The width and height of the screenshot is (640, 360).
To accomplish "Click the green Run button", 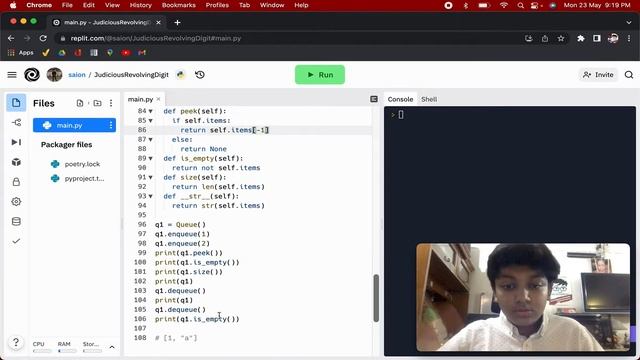I will 320,75.
